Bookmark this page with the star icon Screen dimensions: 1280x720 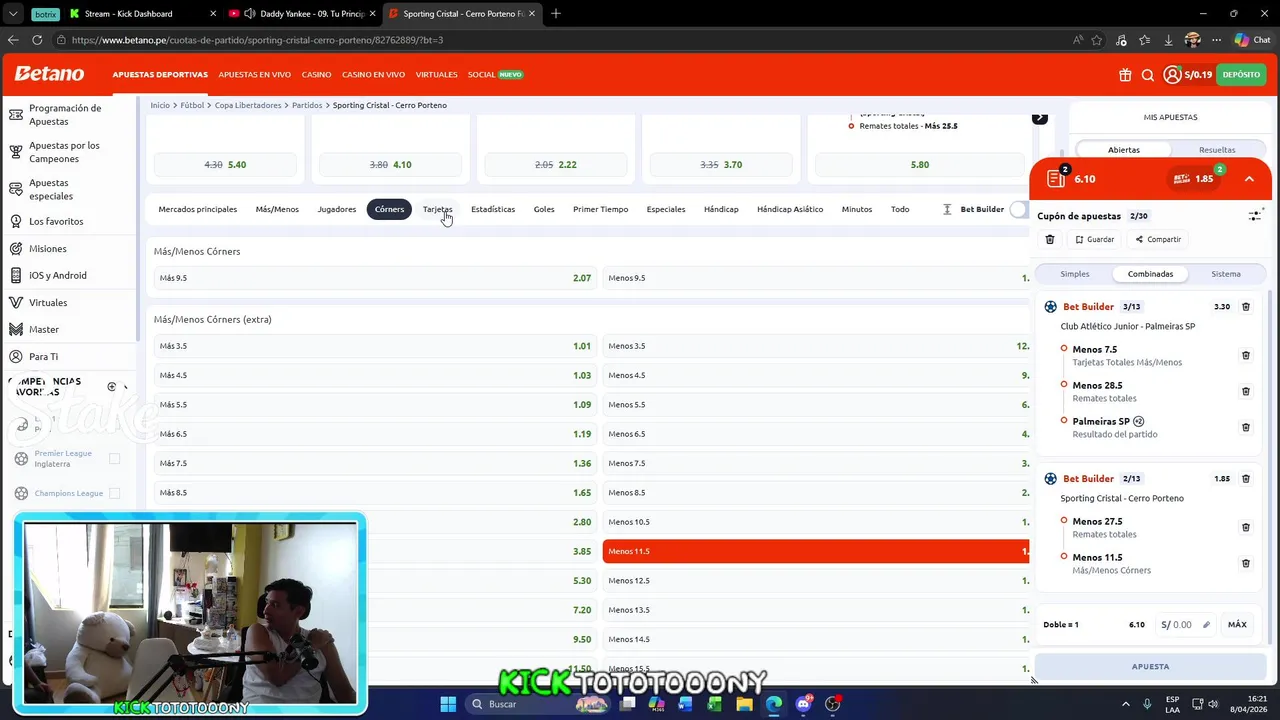click(x=1097, y=40)
